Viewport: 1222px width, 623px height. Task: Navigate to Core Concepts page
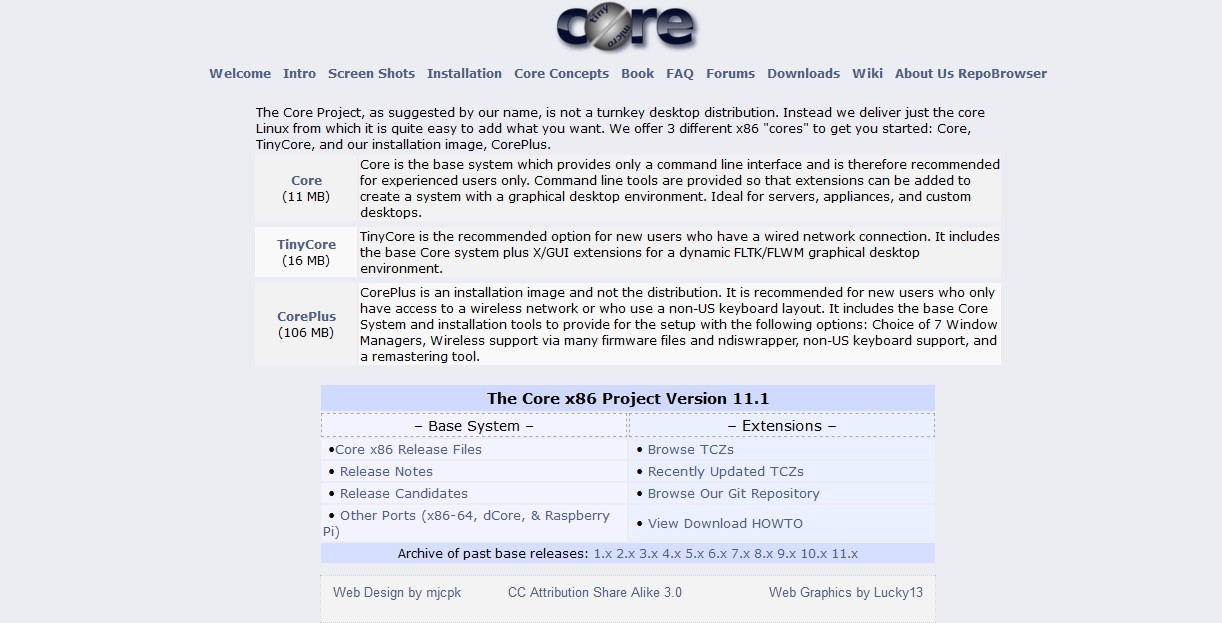pos(561,73)
